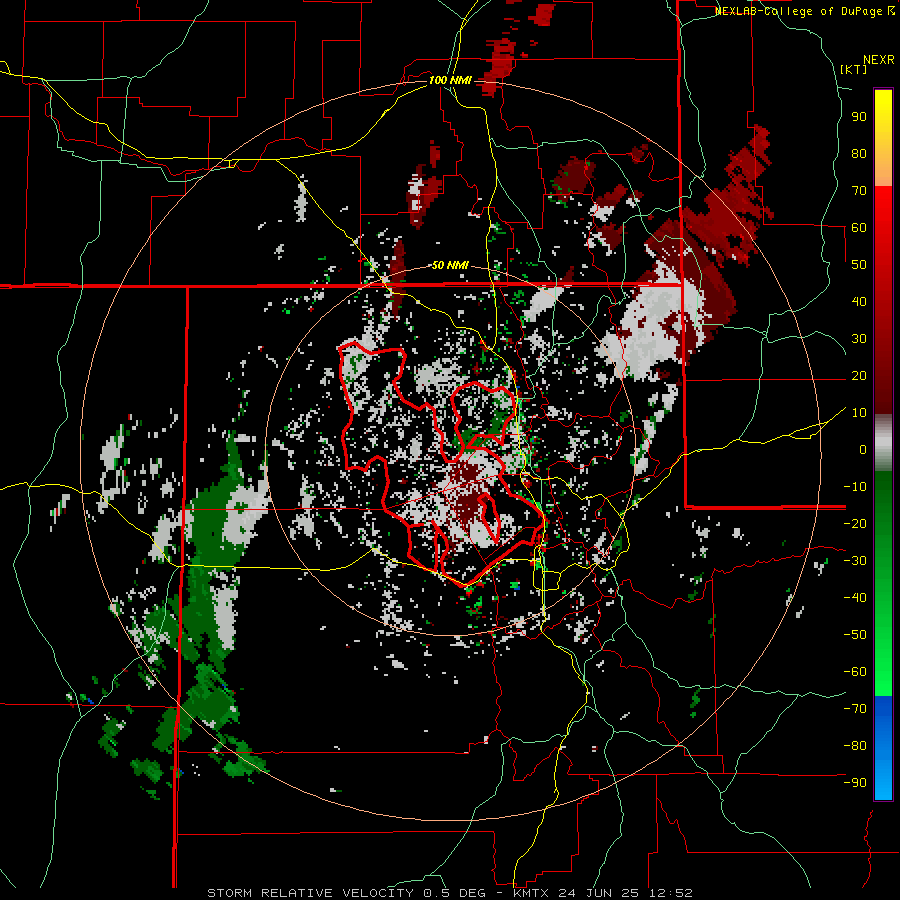The width and height of the screenshot is (900, 900).
Task: Click the 90 value on velocity scale
Action: pyautogui.click(x=859, y=117)
